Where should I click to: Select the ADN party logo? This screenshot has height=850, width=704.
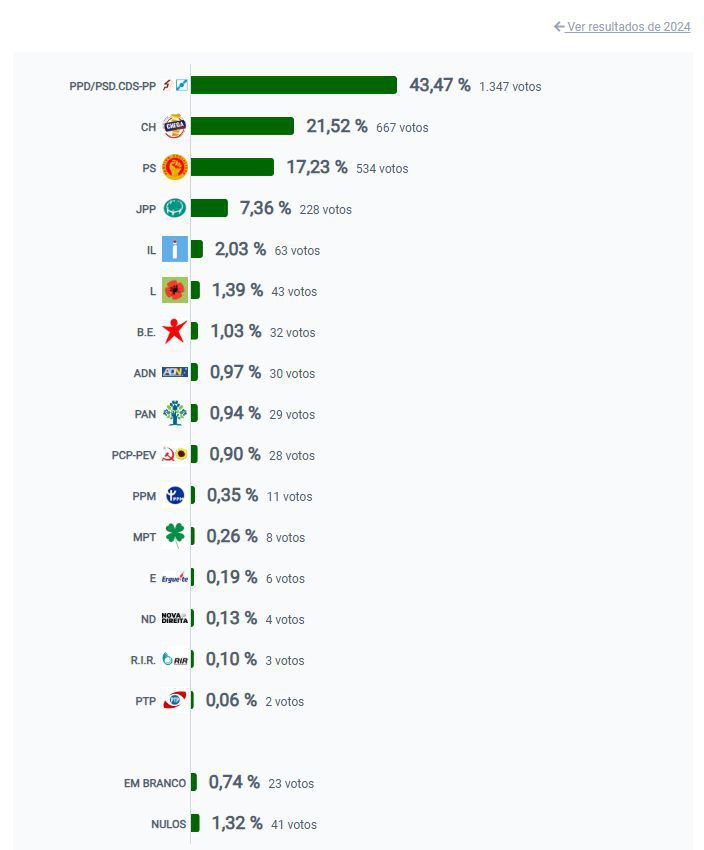click(x=175, y=373)
